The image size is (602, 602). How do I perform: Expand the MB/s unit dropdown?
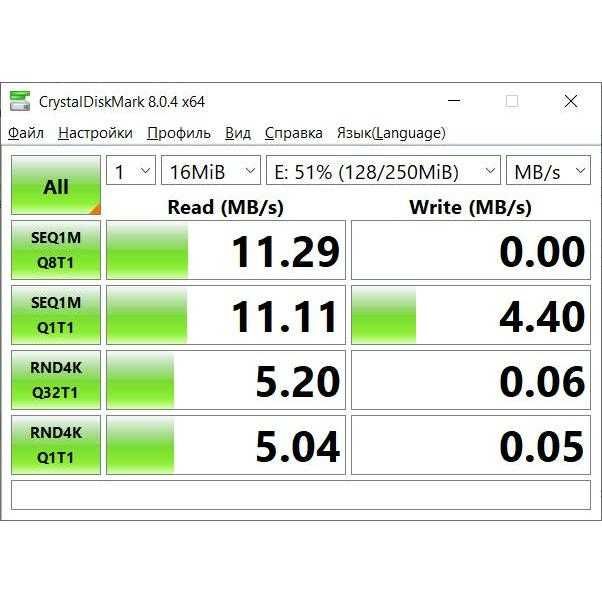pyautogui.click(x=548, y=170)
